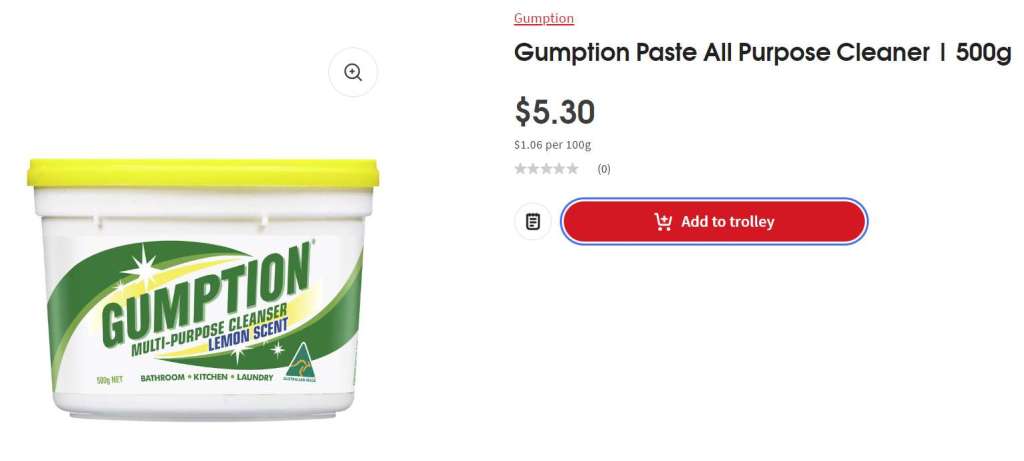
Task: Select the fourth rating star
Action: [x=559, y=169]
